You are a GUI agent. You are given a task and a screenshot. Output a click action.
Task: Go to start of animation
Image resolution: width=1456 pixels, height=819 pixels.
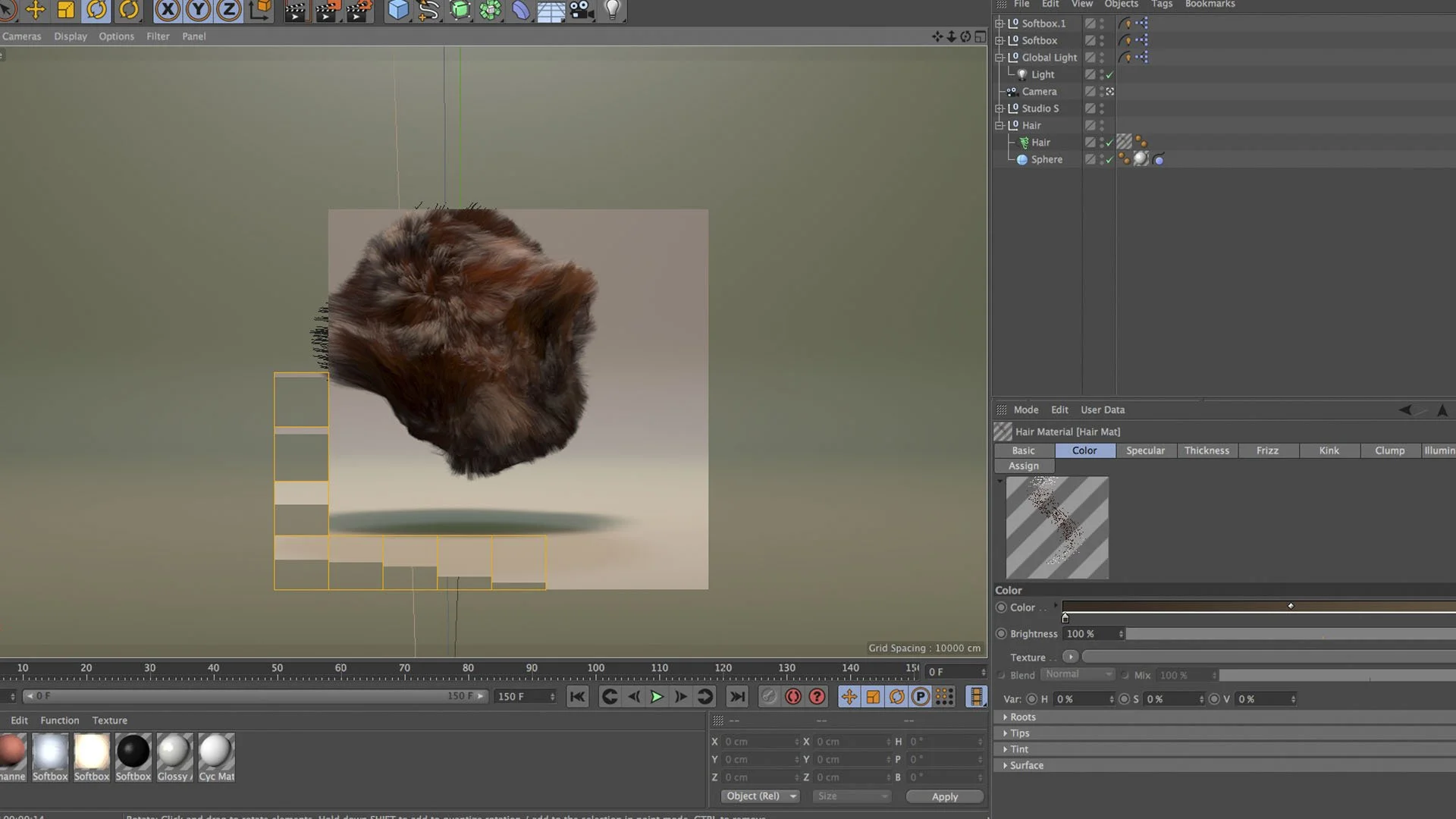pyautogui.click(x=578, y=696)
